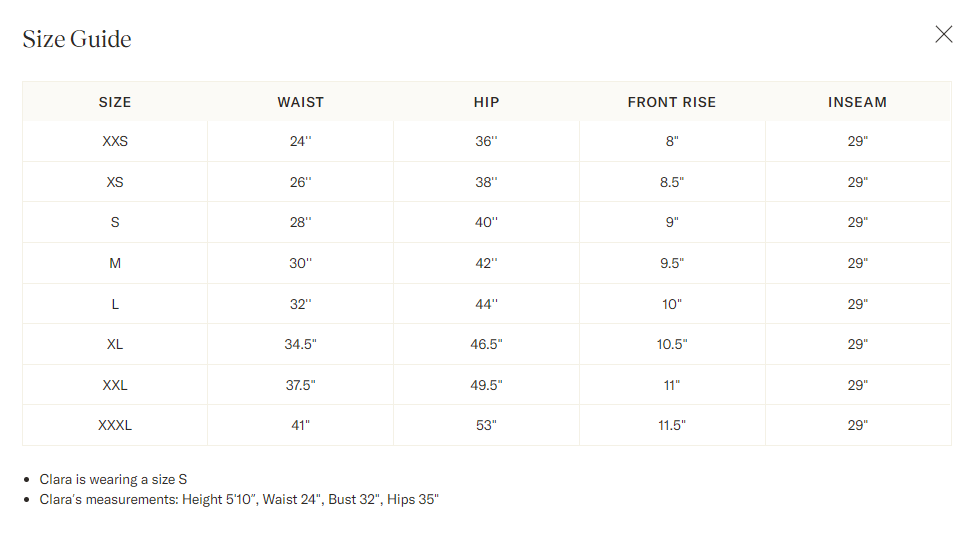Select the XXS size row label
Viewport: 966px width, 550px height.
pyautogui.click(x=115, y=142)
